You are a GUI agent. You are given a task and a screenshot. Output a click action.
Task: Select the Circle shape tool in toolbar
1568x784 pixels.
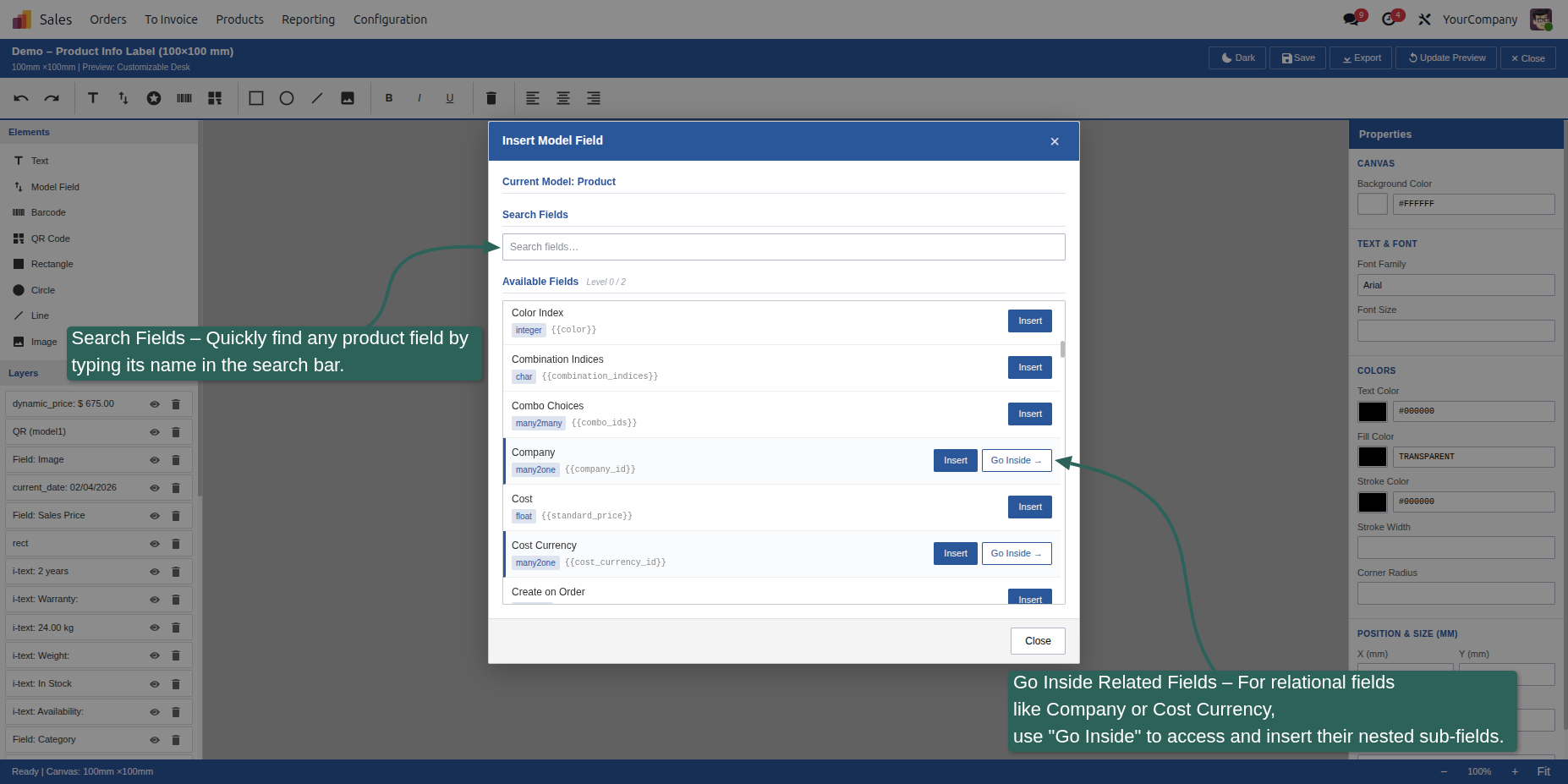[287, 98]
